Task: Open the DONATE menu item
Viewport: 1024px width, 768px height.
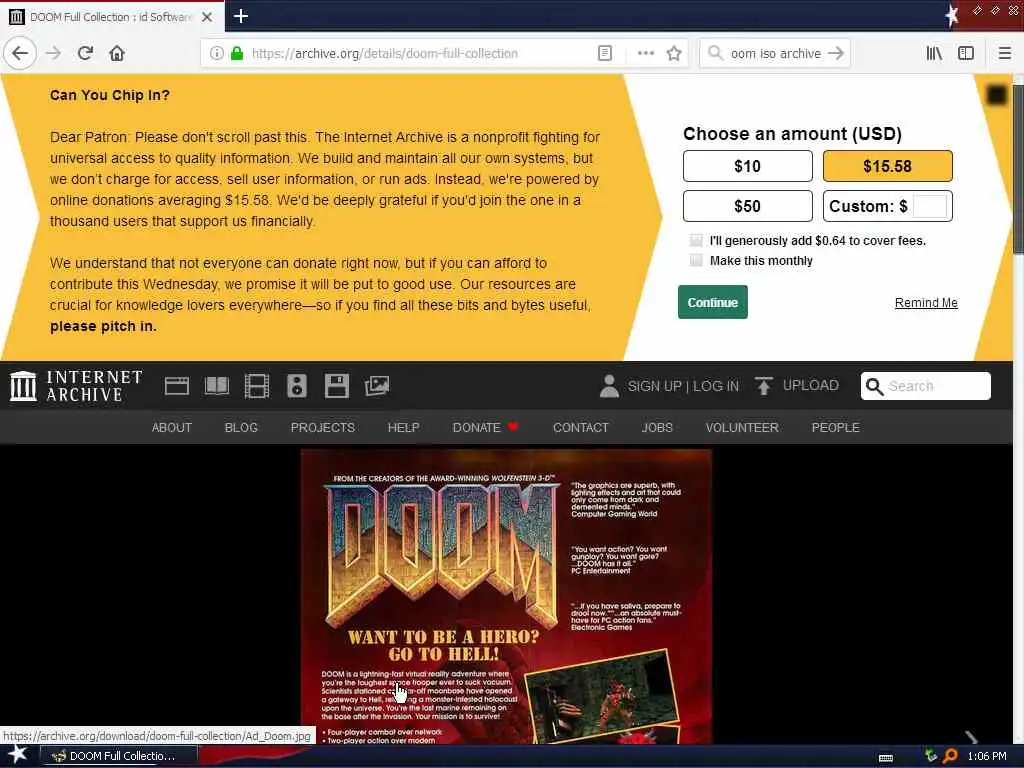Action: coord(485,428)
